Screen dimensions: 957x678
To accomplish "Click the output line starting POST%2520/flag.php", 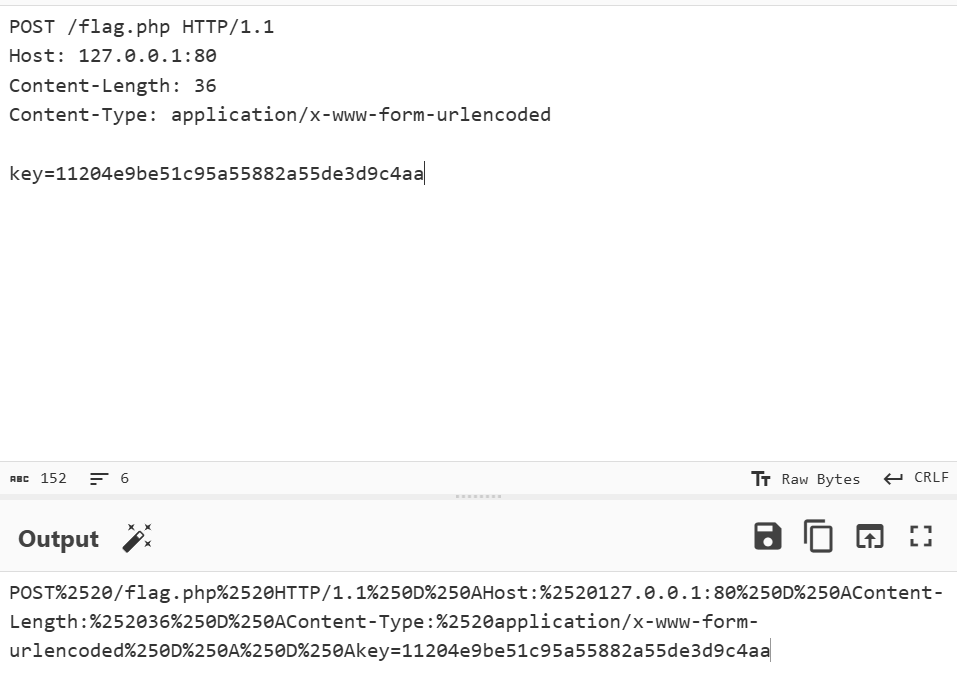I will tap(476, 593).
